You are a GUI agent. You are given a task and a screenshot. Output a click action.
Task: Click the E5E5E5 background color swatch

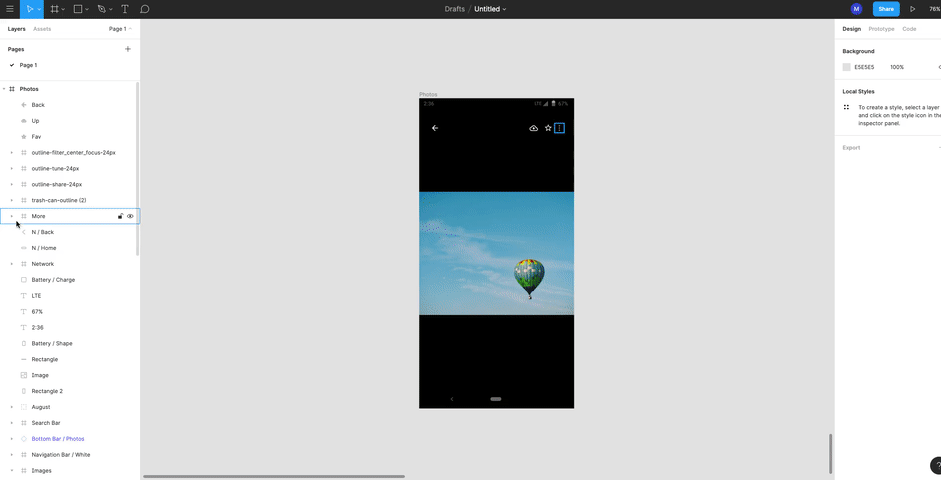click(x=846, y=67)
